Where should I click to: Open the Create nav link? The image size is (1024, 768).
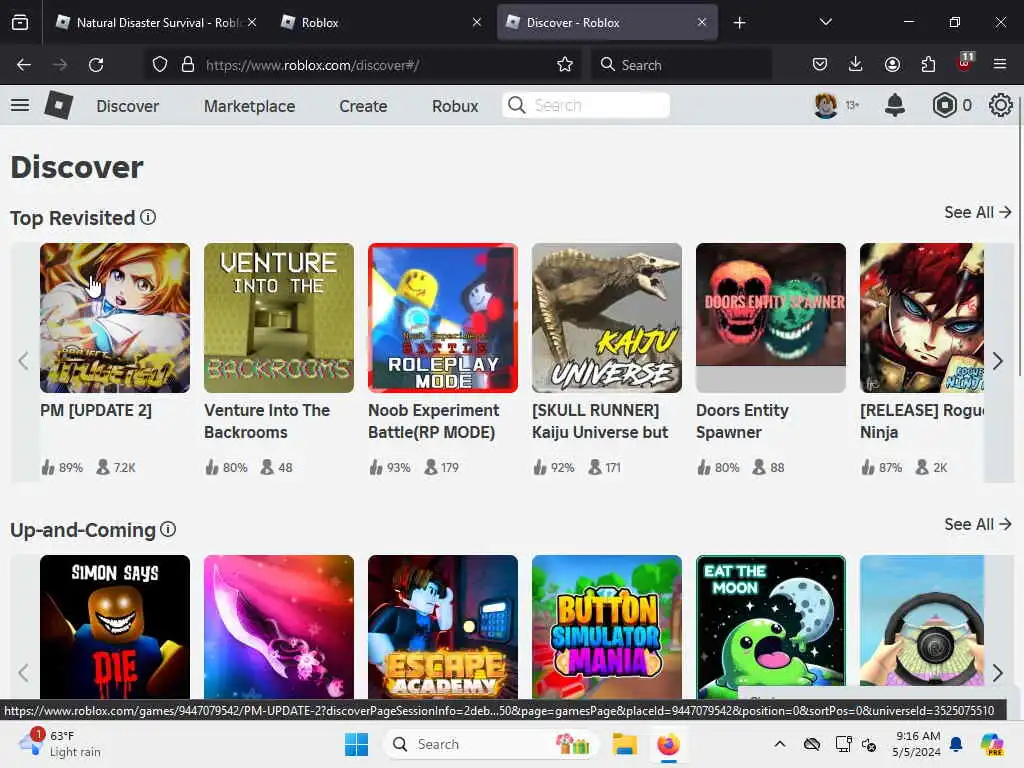363,106
